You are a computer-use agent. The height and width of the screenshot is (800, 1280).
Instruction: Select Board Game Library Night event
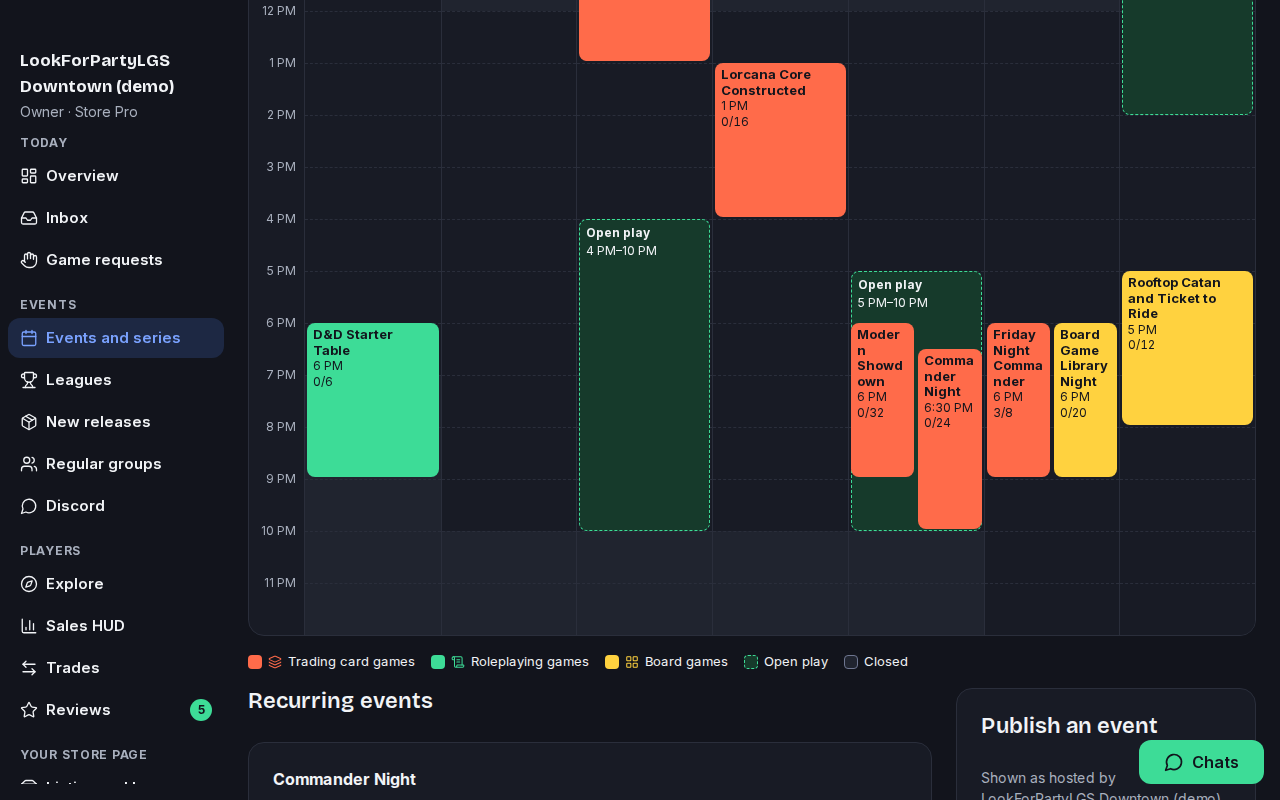[1085, 400]
